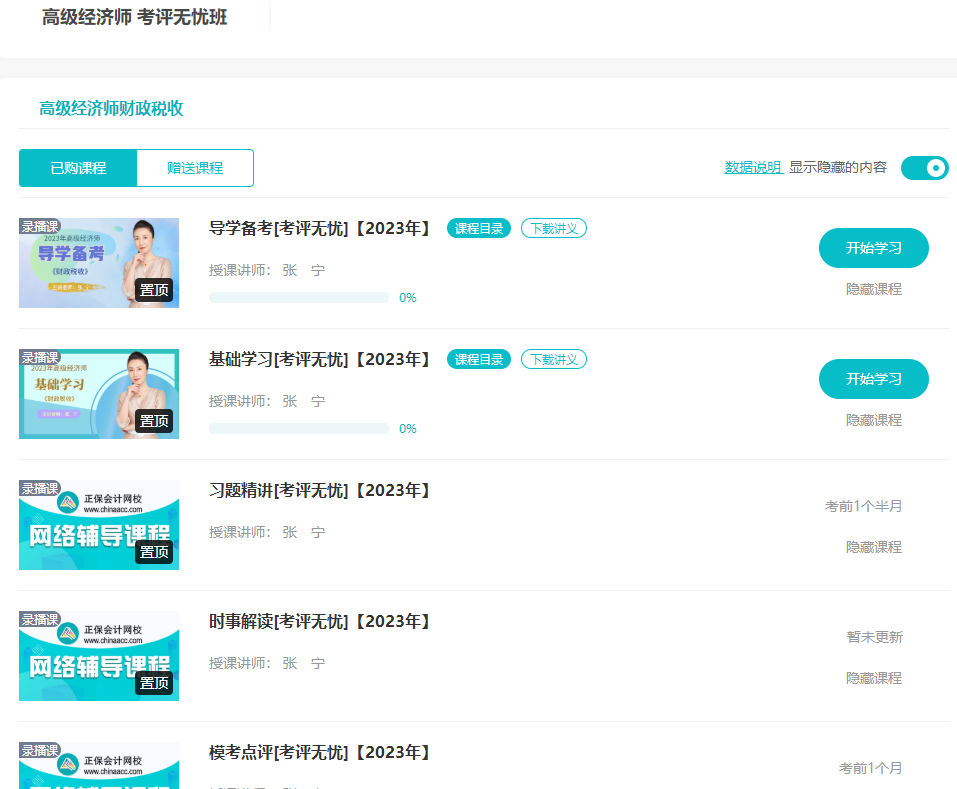Hide the 导学备考 course via 隐藏课程

pos(873,289)
